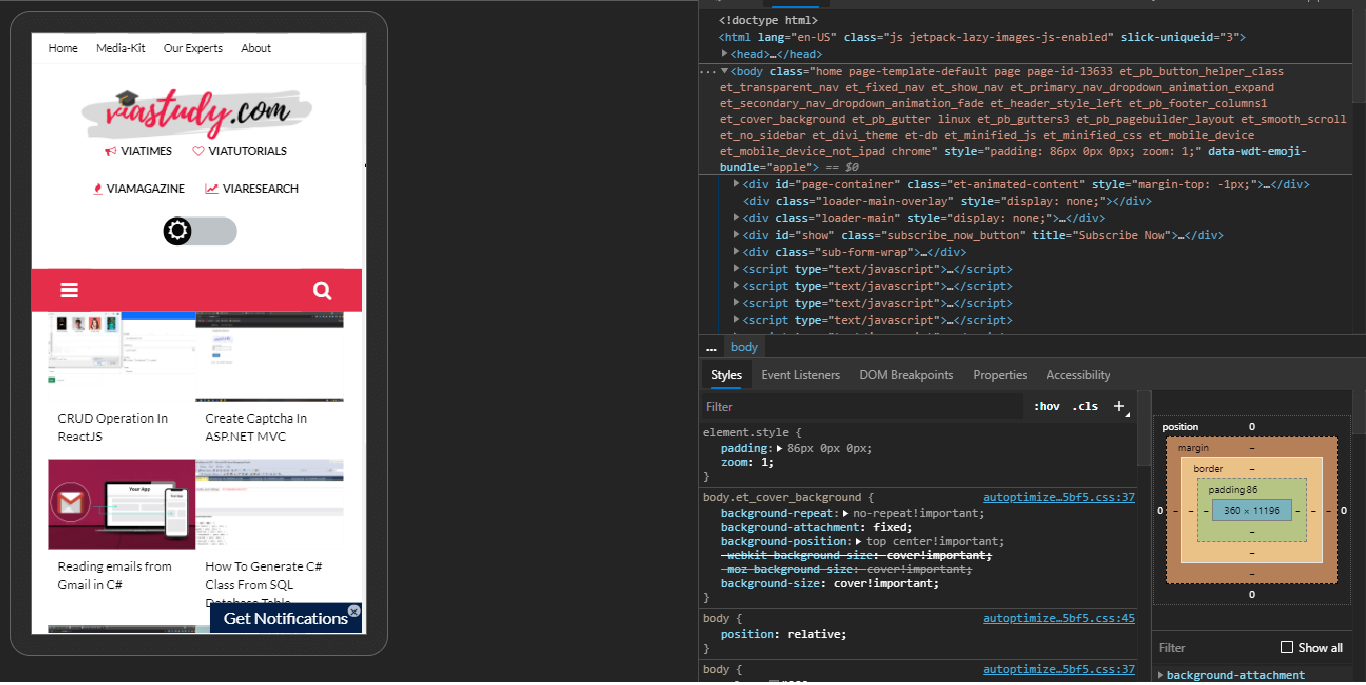
Task: Click the breadcrumb ellipsis button
Action: point(711,347)
